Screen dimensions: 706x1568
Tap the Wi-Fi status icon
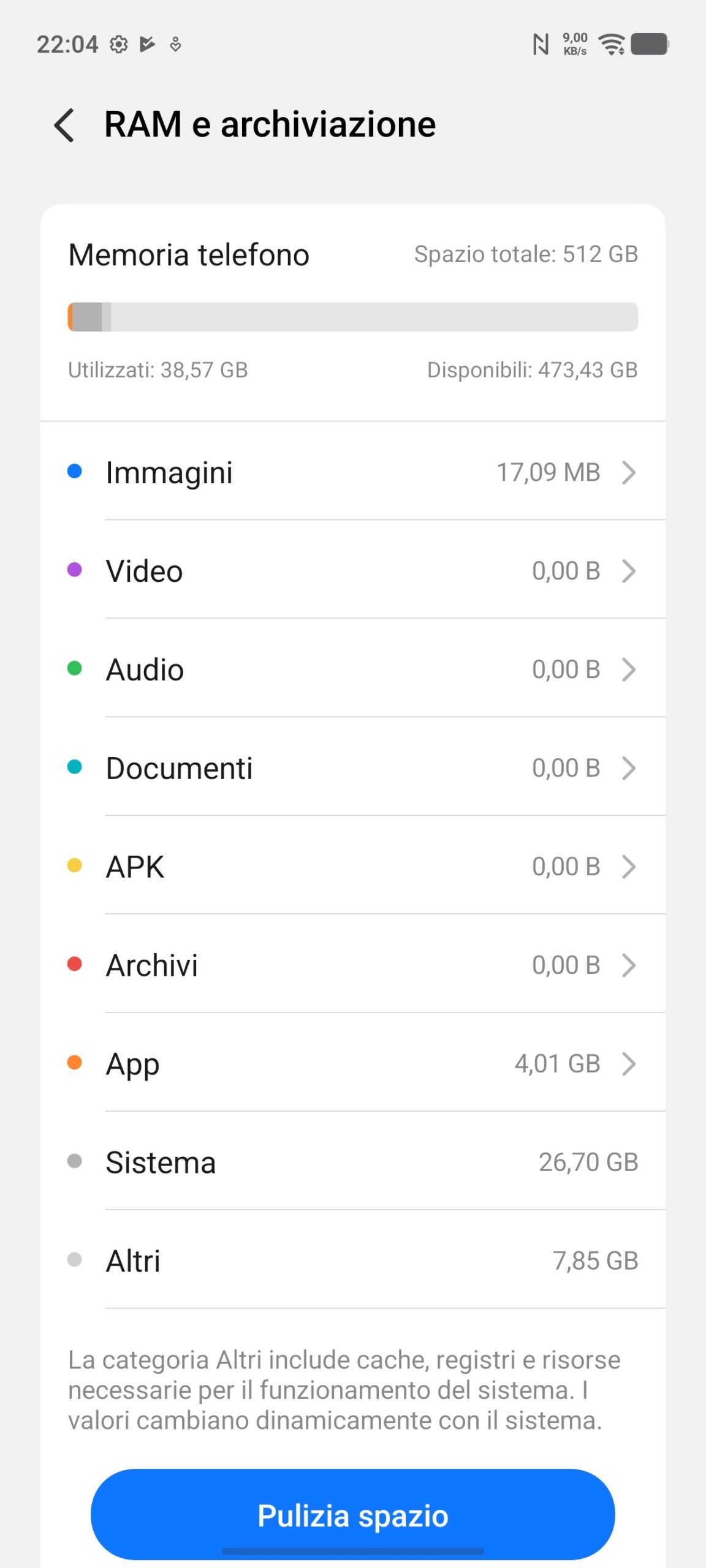(x=612, y=44)
